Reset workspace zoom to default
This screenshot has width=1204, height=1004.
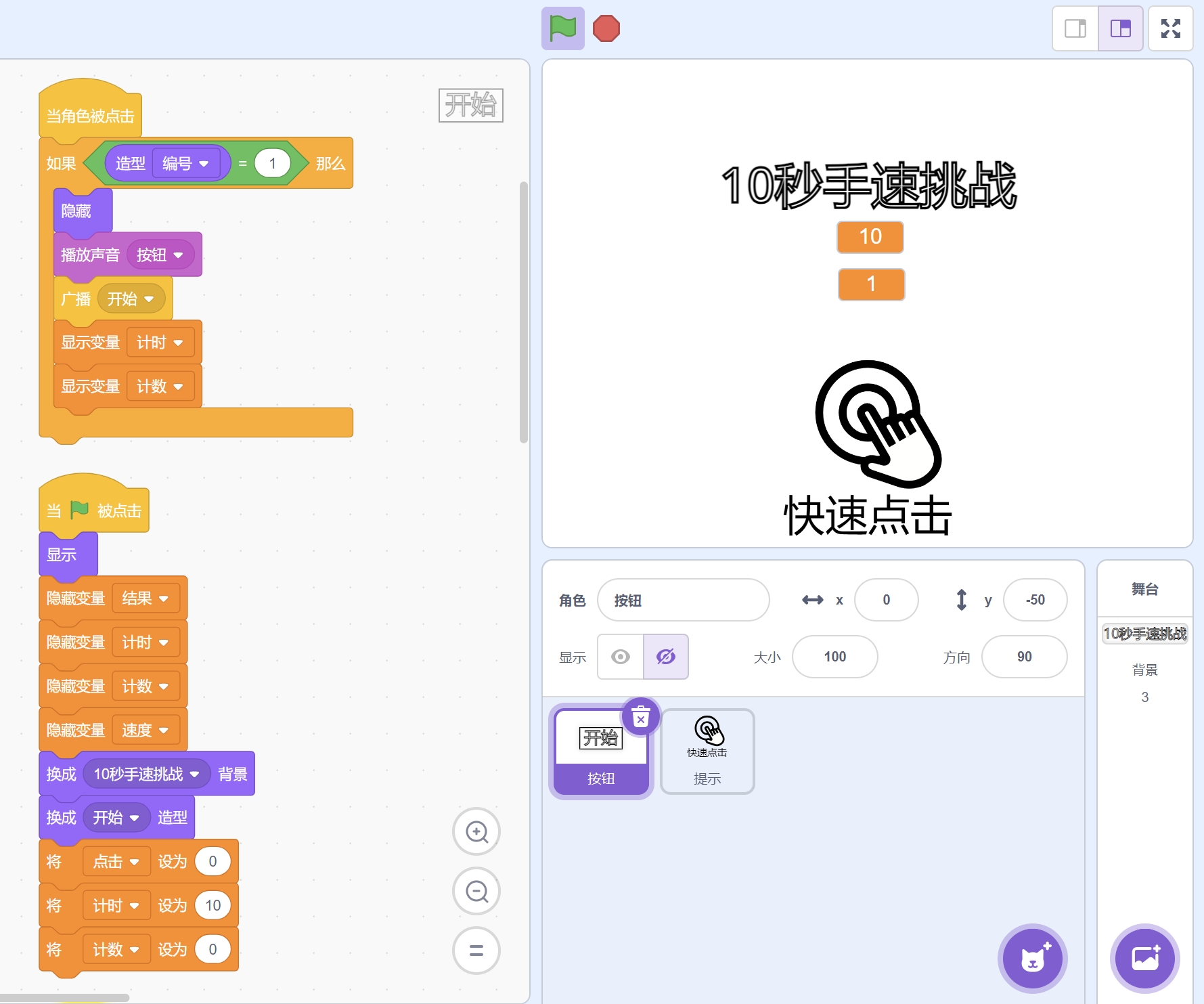coord(476,951)
